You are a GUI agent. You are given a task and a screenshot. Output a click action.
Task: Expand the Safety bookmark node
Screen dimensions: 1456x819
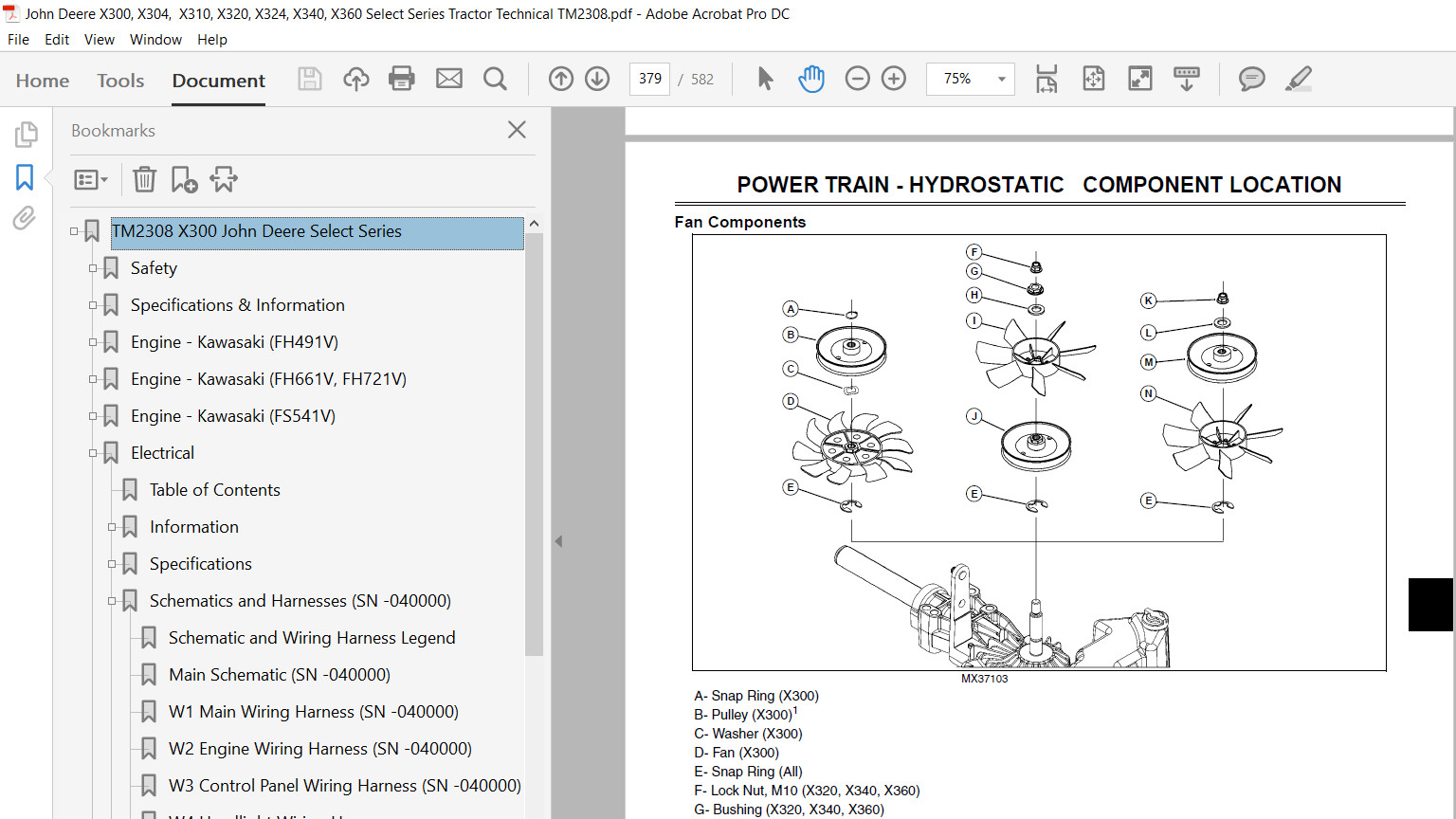click(x=93, y=268)
